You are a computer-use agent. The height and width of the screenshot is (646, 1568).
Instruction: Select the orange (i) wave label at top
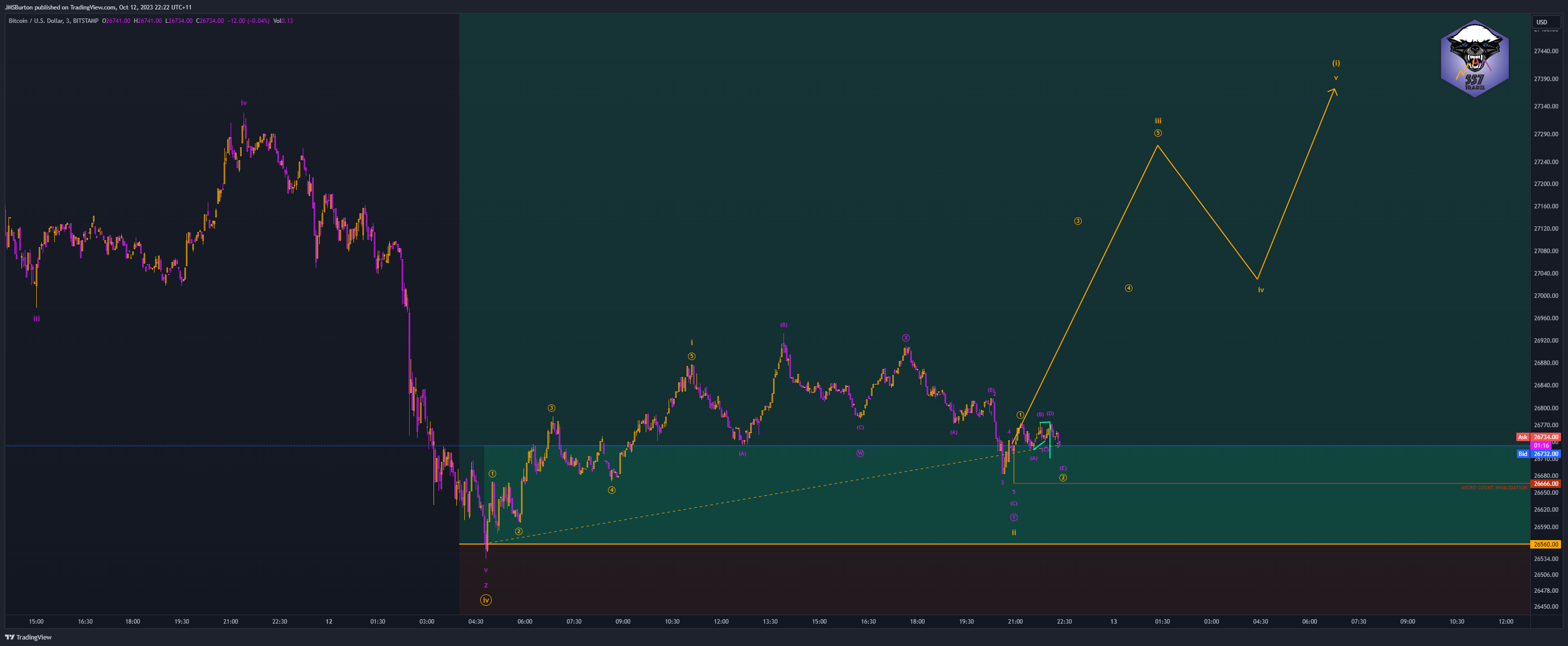click(1335, 63)
